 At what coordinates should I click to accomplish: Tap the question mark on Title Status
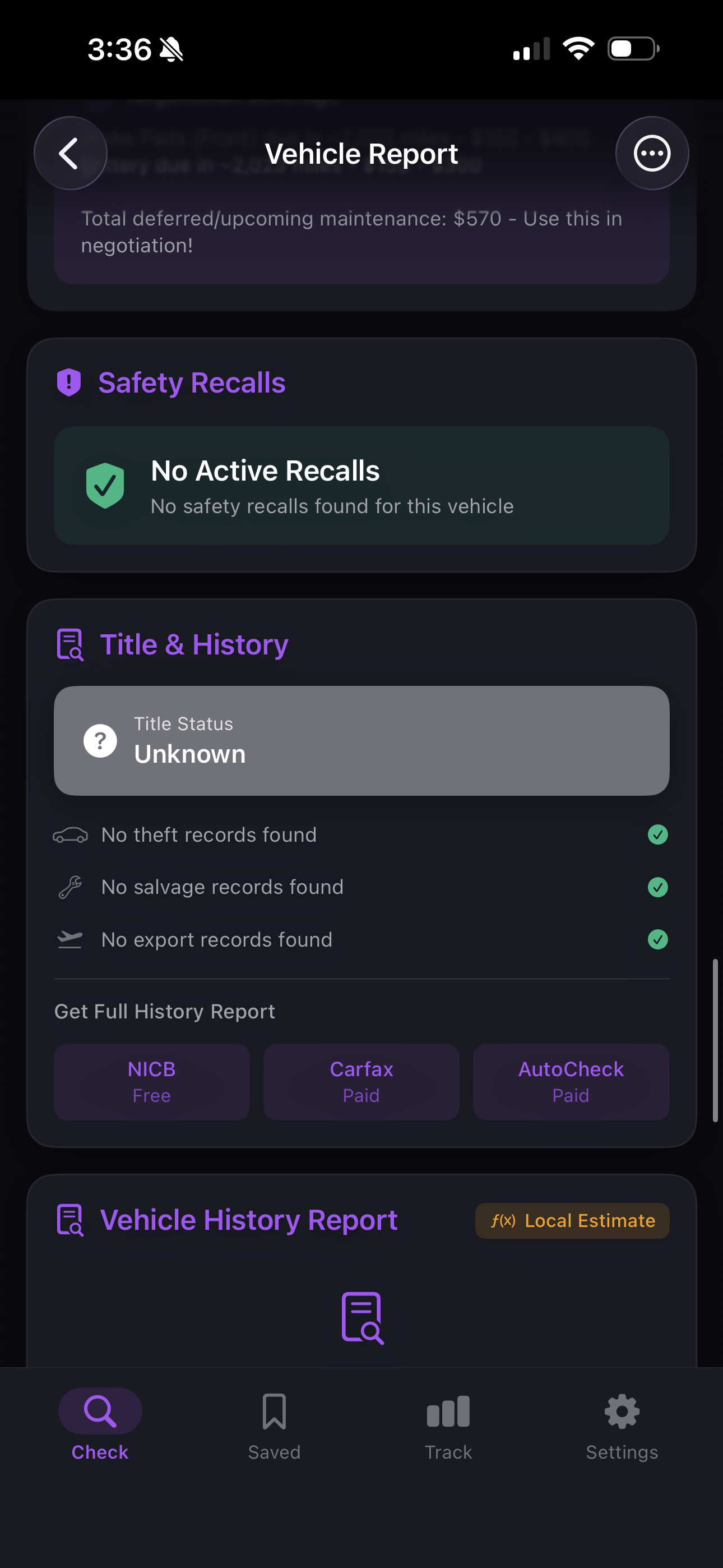pos(99,740)
